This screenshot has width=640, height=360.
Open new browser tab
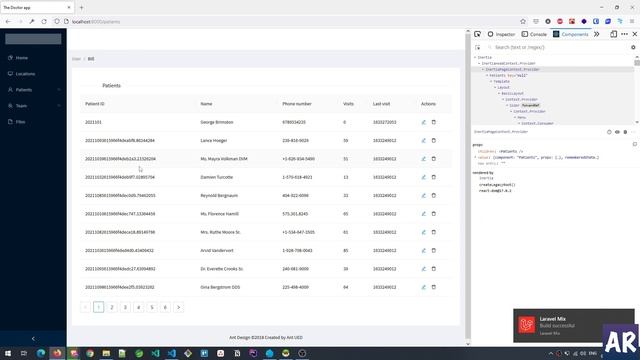tap(81, 7)
